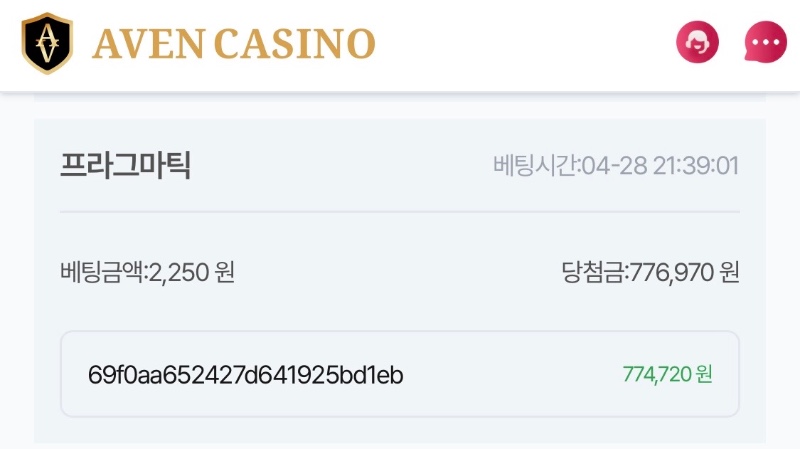Select the 프라그마틱 provider heading

pyautogui.click(x=126, y=165)
